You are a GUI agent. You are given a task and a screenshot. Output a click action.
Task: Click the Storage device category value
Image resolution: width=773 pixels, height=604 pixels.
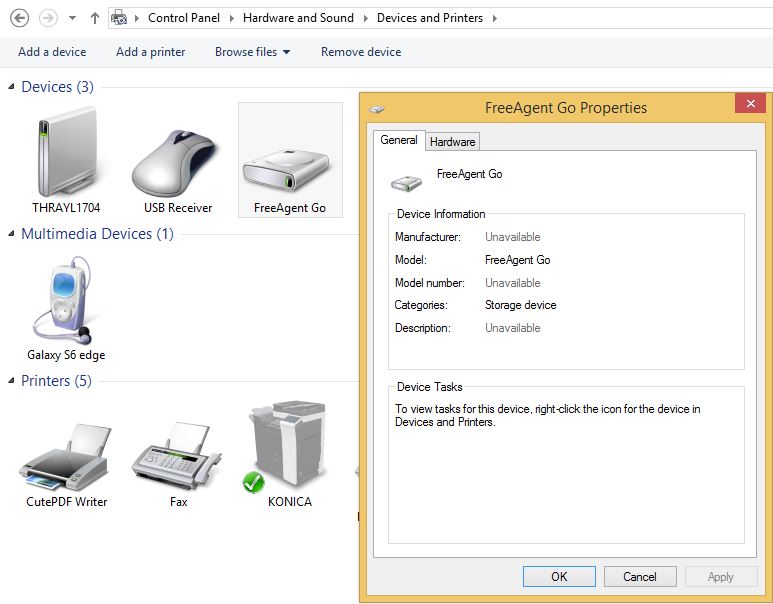[x=521, y=305]
